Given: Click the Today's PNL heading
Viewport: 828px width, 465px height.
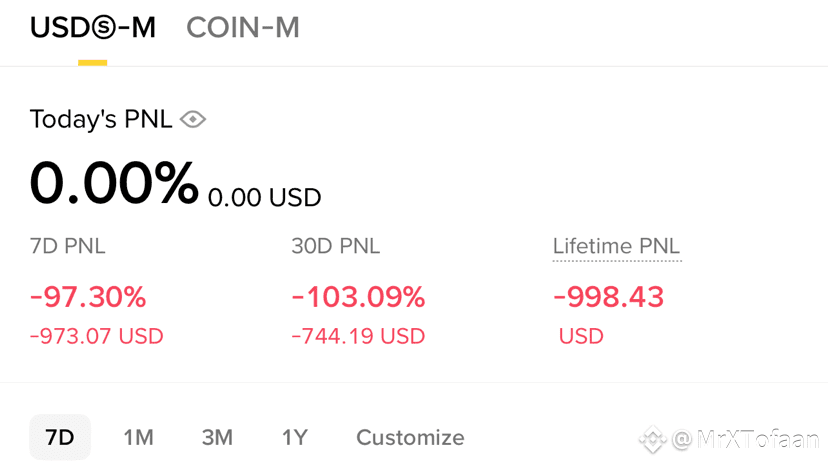Looking at the screenshot, I should 101,120.
